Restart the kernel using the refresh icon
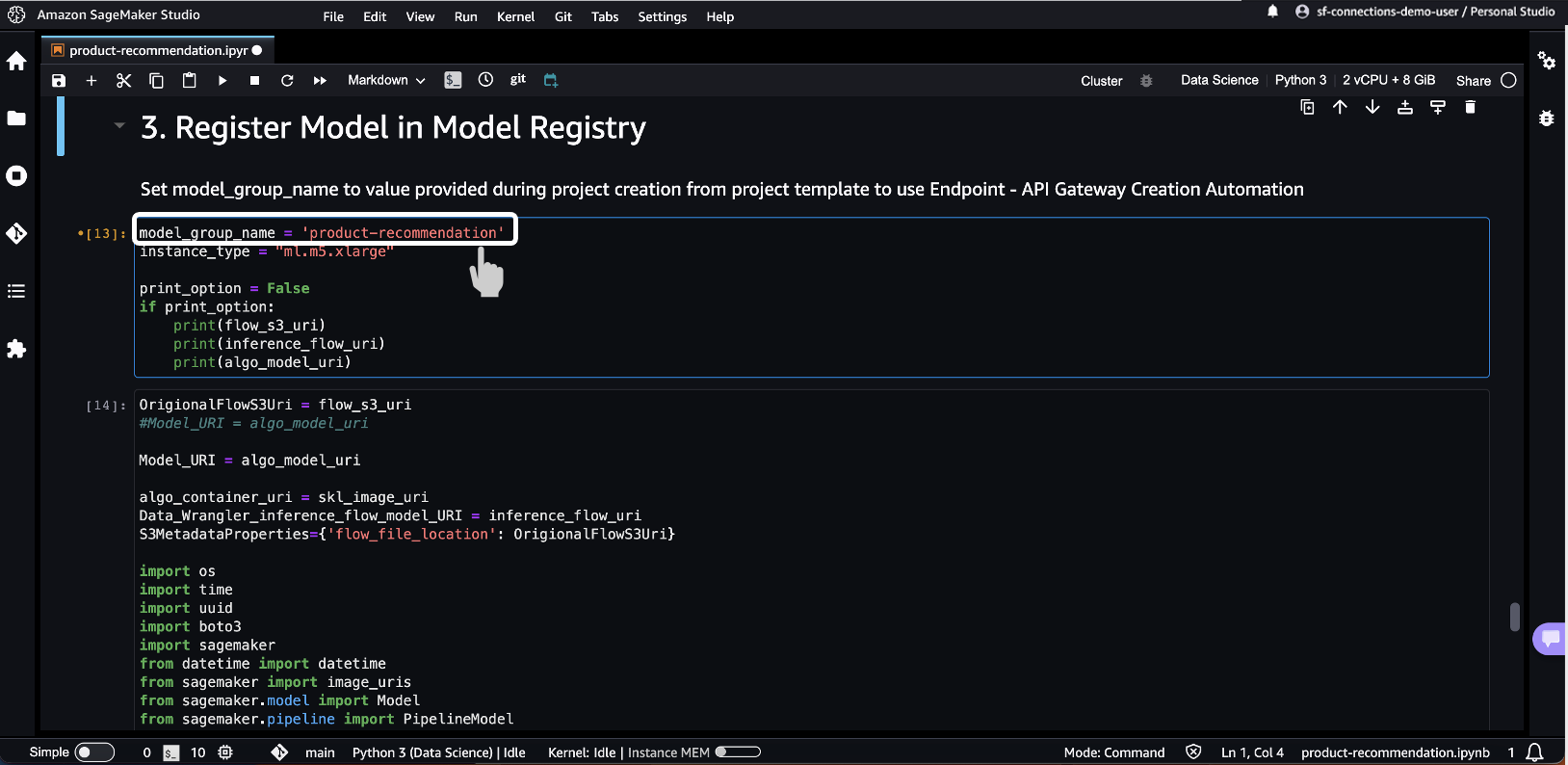Image resolution: width=1568 pixels, height=765 pixels. [x=287, y=81]
